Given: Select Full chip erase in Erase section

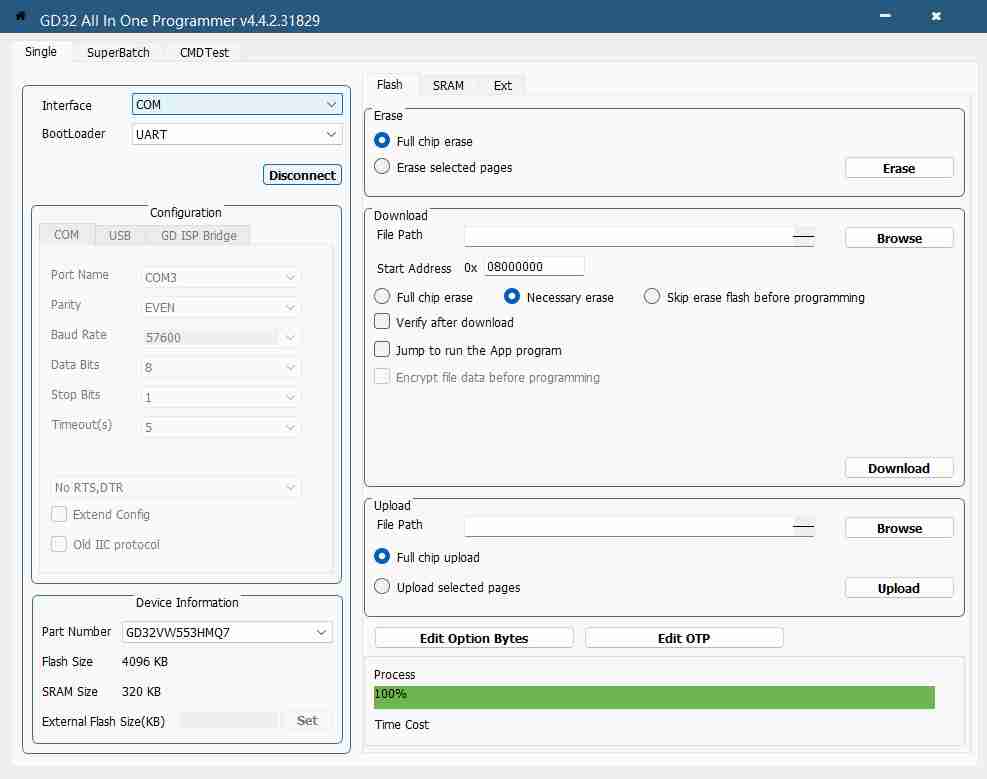Looking at the screenshot, I should coord(382,142).
